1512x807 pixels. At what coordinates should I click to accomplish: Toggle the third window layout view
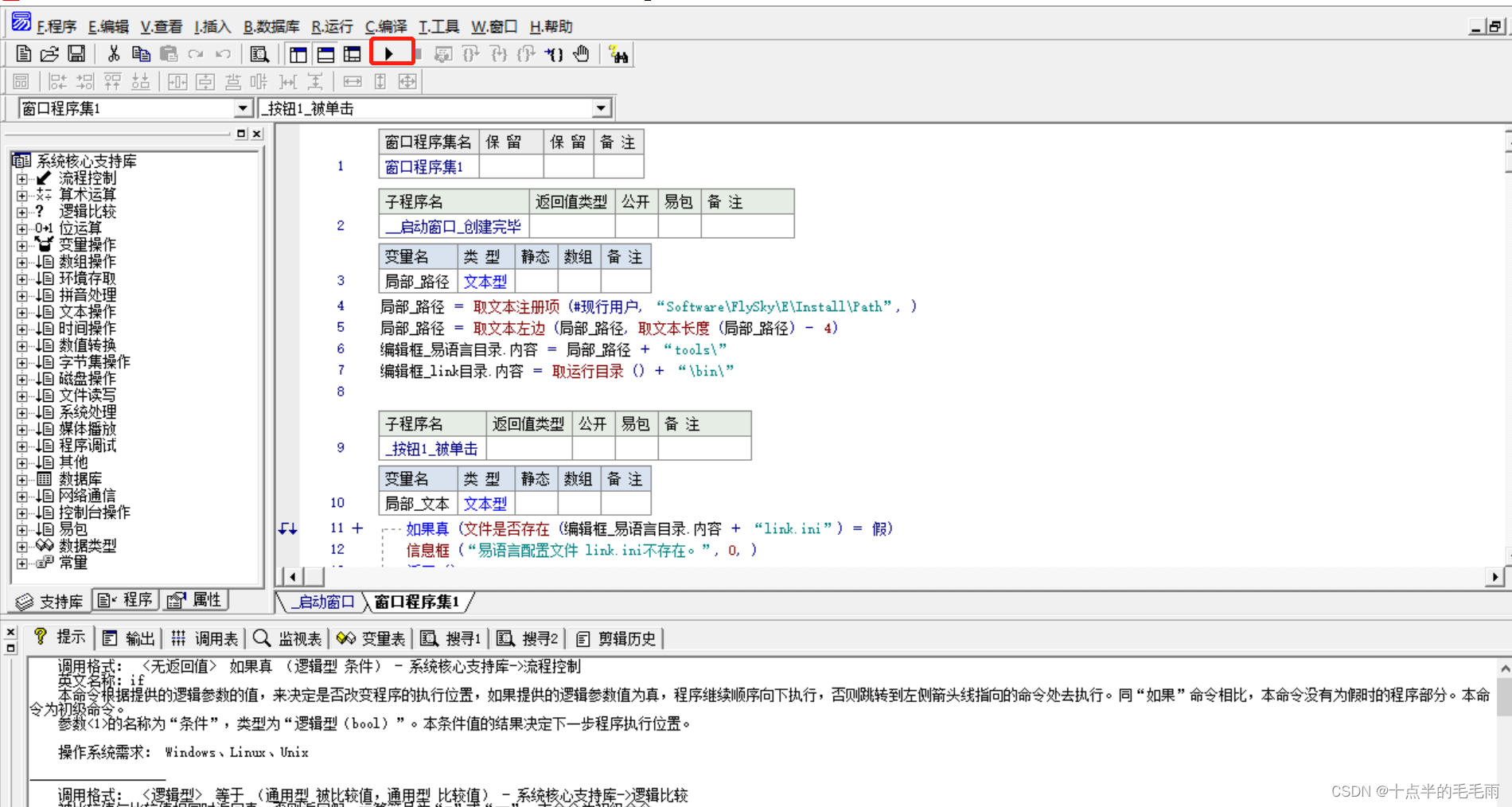351,53
